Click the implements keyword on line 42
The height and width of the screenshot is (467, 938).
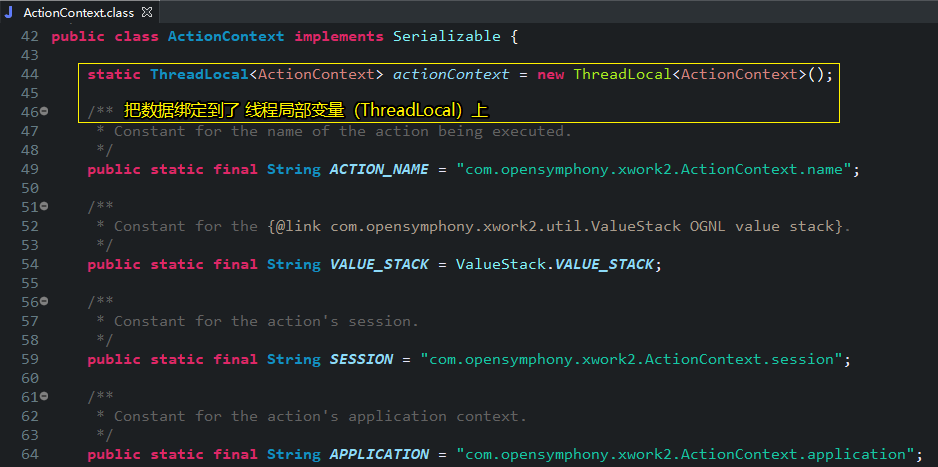click(339, 36)
